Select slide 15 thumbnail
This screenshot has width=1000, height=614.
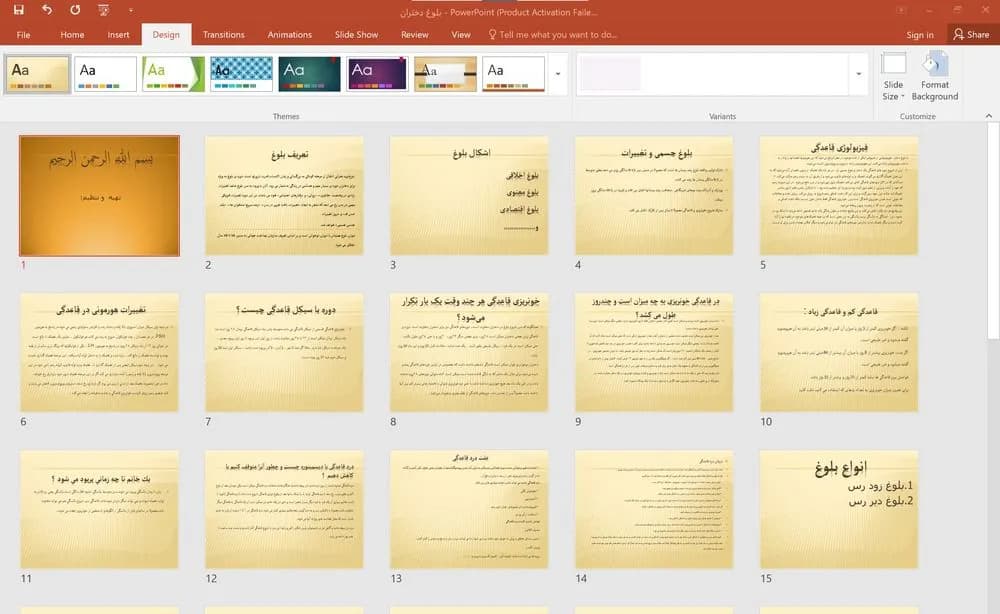839,509
